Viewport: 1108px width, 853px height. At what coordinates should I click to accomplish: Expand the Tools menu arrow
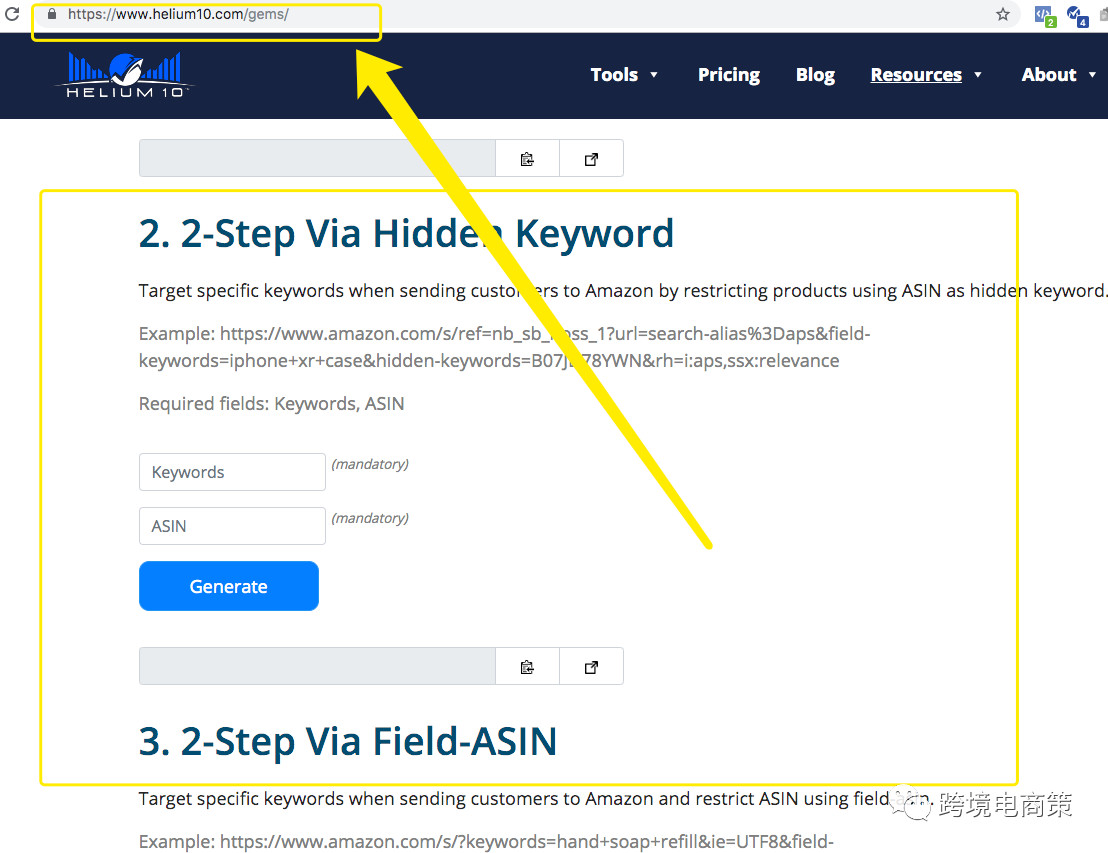point(654,75)
